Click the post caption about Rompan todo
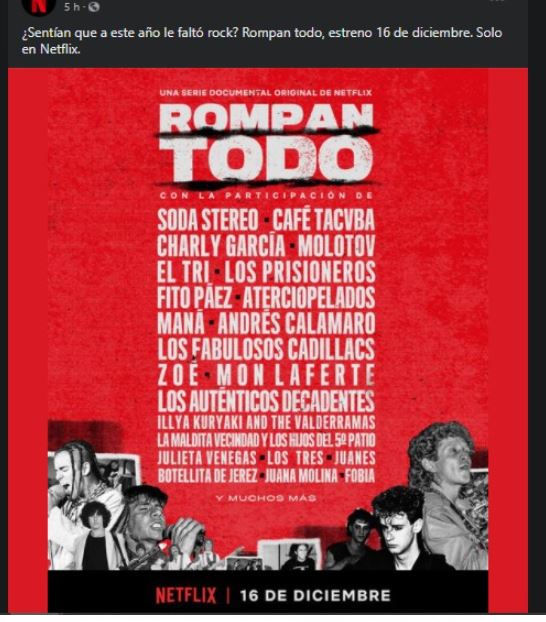 [x=262, y=41]
